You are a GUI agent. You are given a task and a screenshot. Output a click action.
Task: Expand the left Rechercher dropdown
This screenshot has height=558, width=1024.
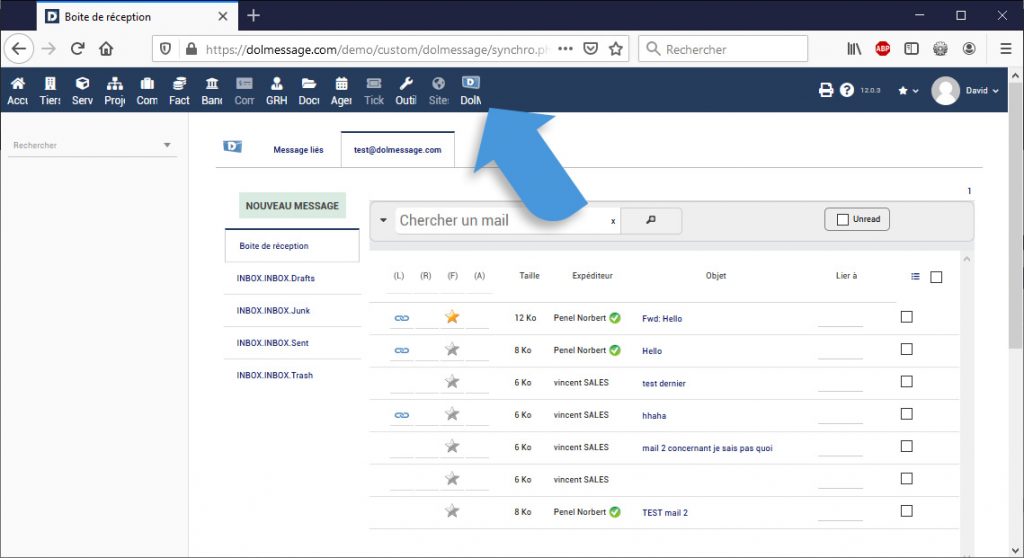[167, 146]
